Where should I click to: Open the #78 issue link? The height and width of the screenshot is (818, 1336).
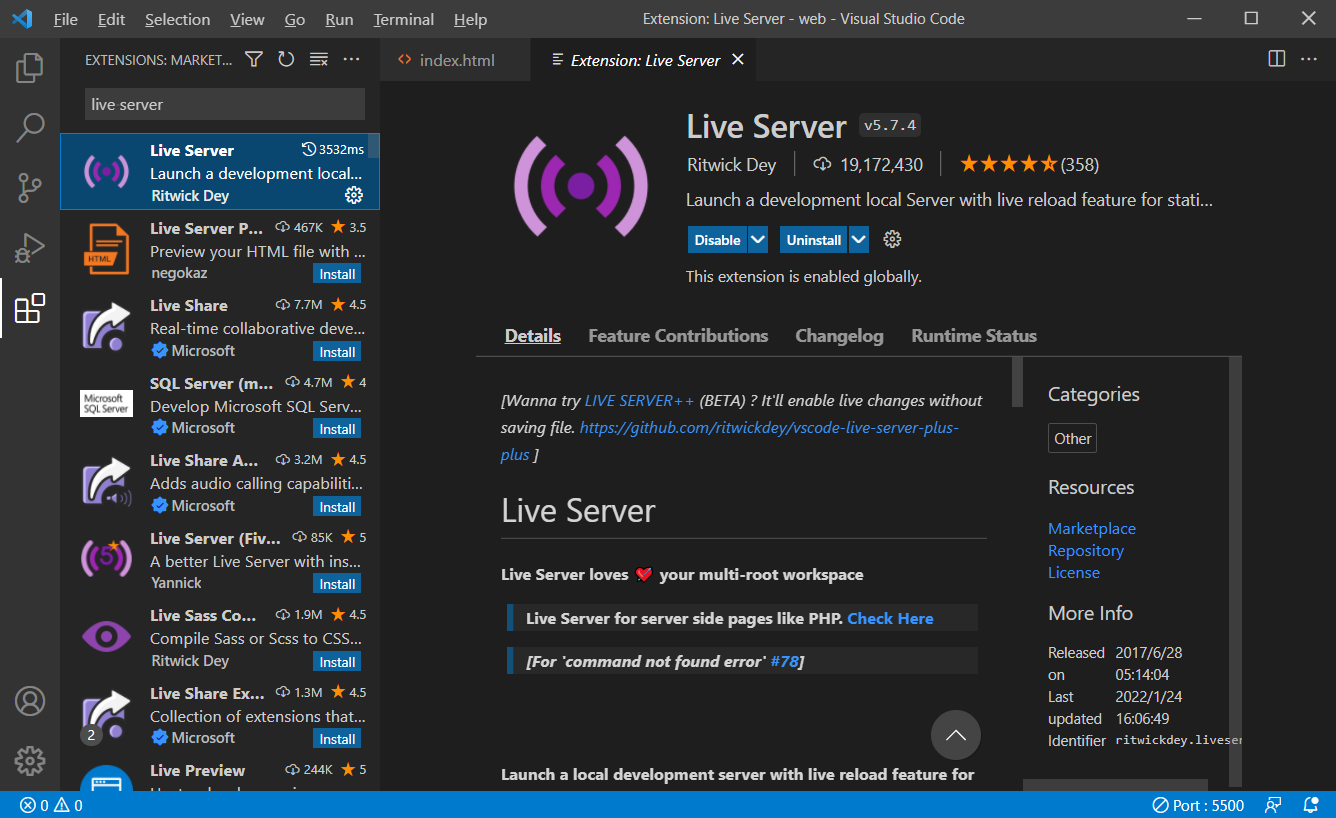(x=784, y=661)
